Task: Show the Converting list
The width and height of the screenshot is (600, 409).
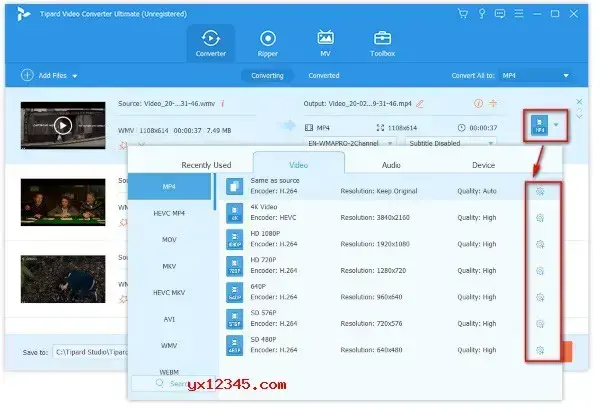Action: click(x=267, y=75)
